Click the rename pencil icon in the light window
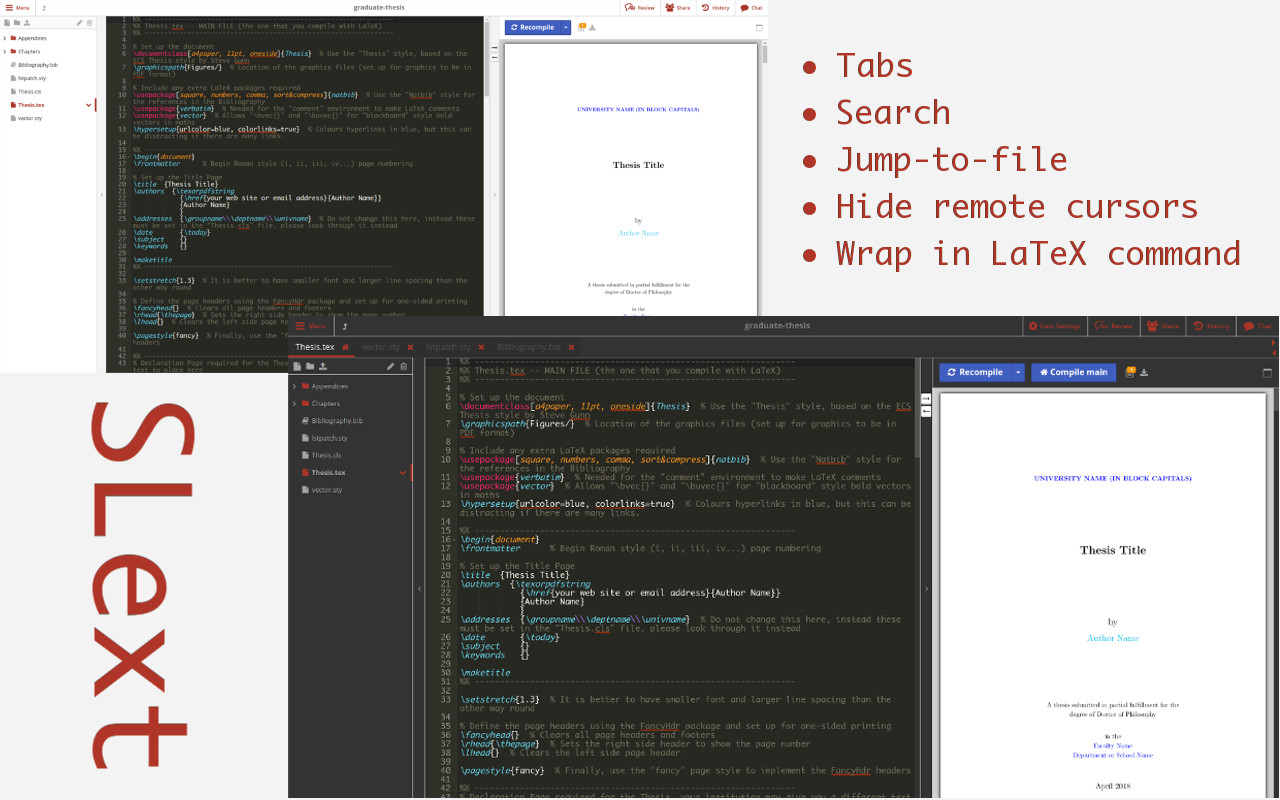The height and width of the screenshot is (800, 1280). pyautogui.click(x=80, y=22)
